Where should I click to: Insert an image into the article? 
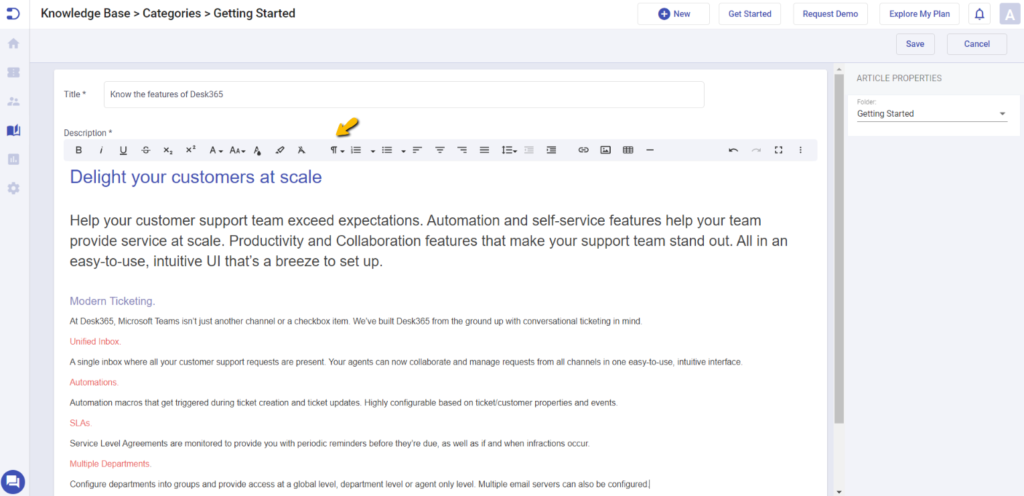click(x=605, y=150)
